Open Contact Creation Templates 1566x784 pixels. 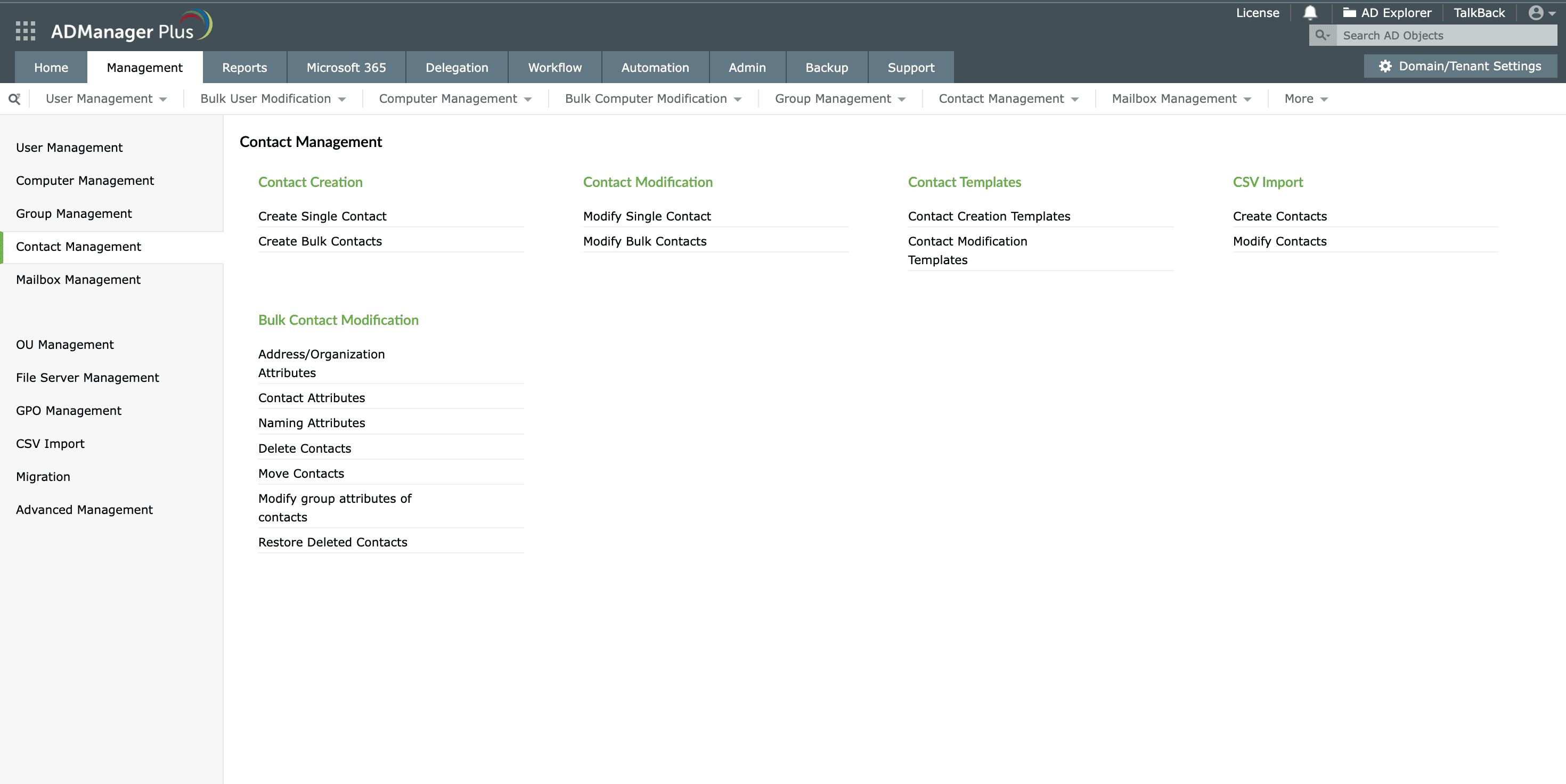coord(989,216)
